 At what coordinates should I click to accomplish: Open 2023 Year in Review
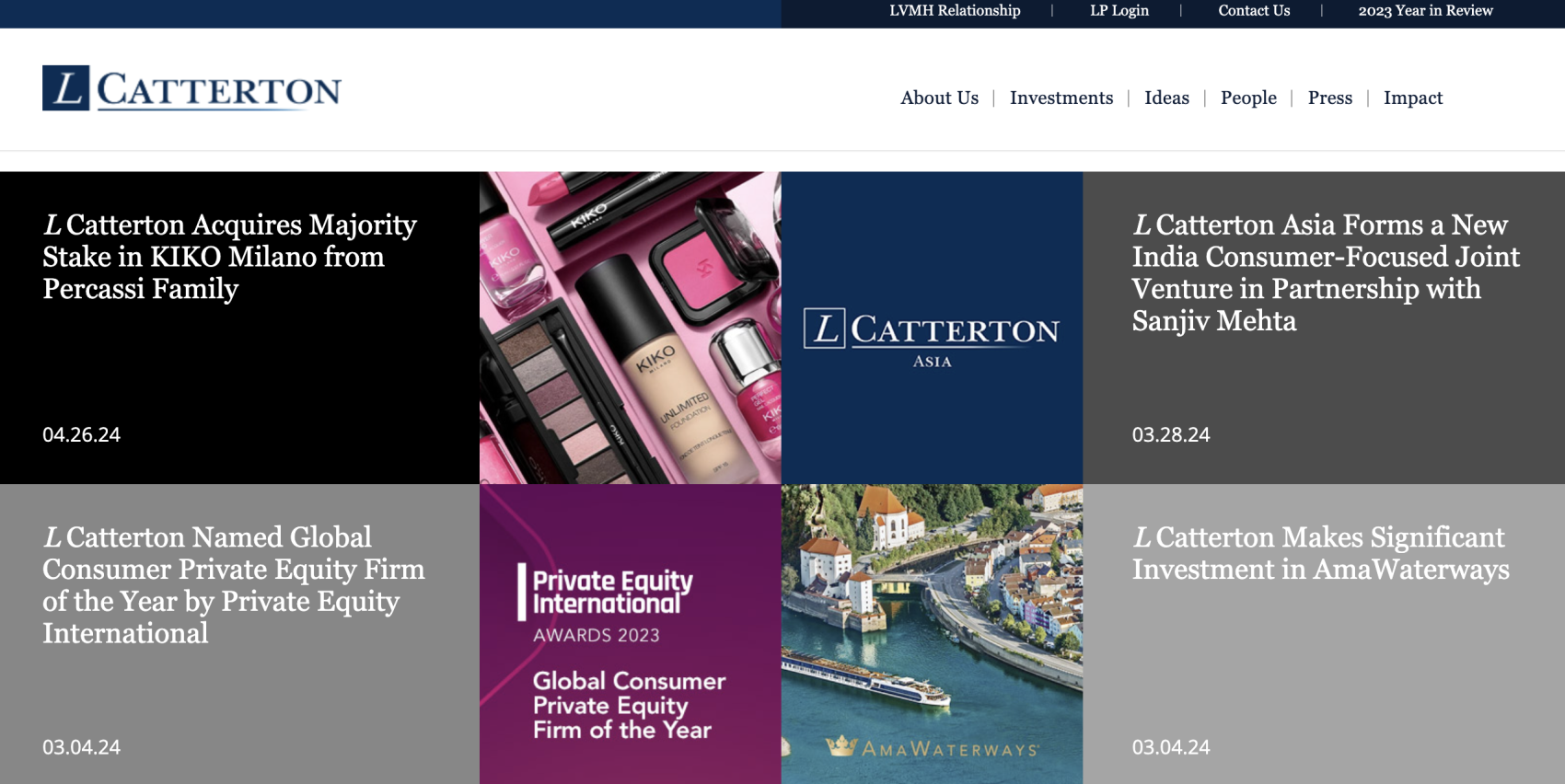(1425, 11)
